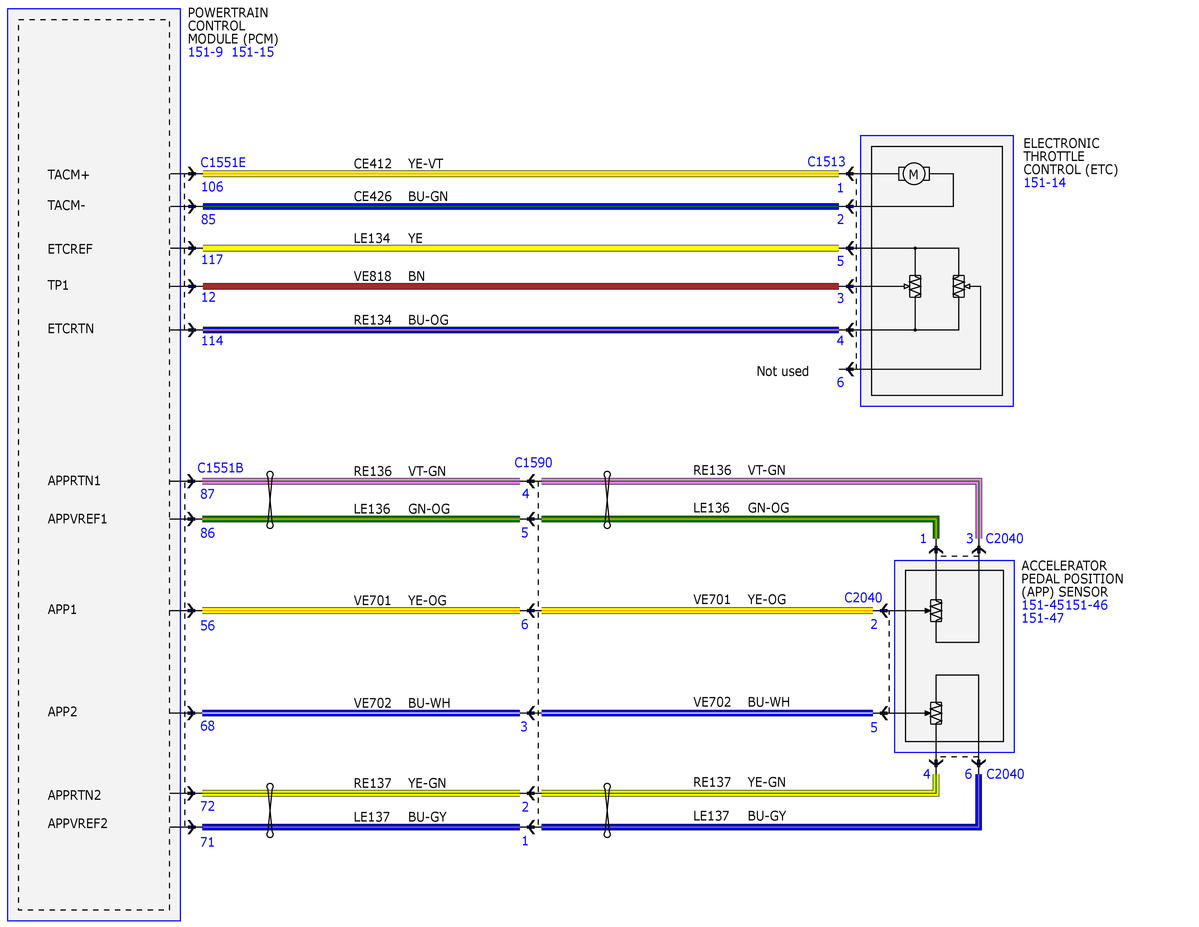Select wire label CE426 BU-GN
Screen dimensions: 1199x927
click(x=401, y=197)
